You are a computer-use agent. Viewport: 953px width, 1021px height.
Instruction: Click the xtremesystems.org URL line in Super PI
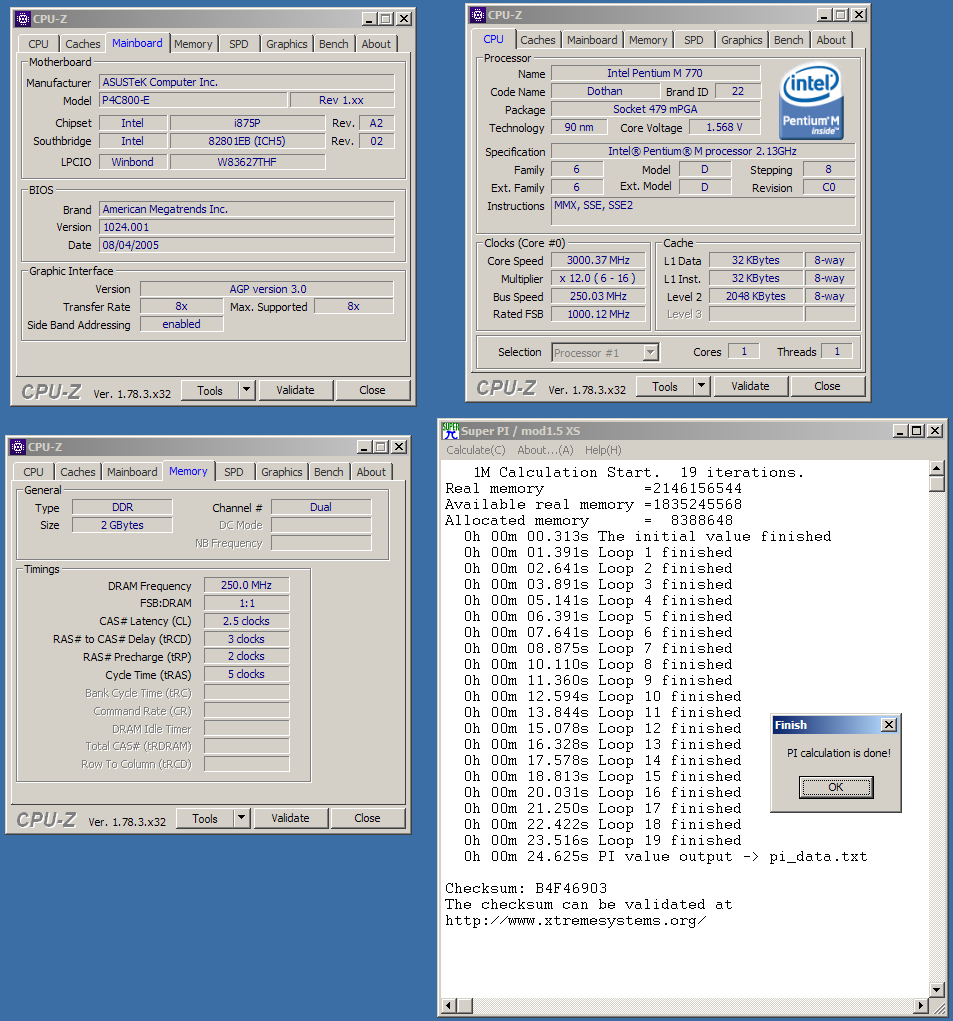coord(575,921)
